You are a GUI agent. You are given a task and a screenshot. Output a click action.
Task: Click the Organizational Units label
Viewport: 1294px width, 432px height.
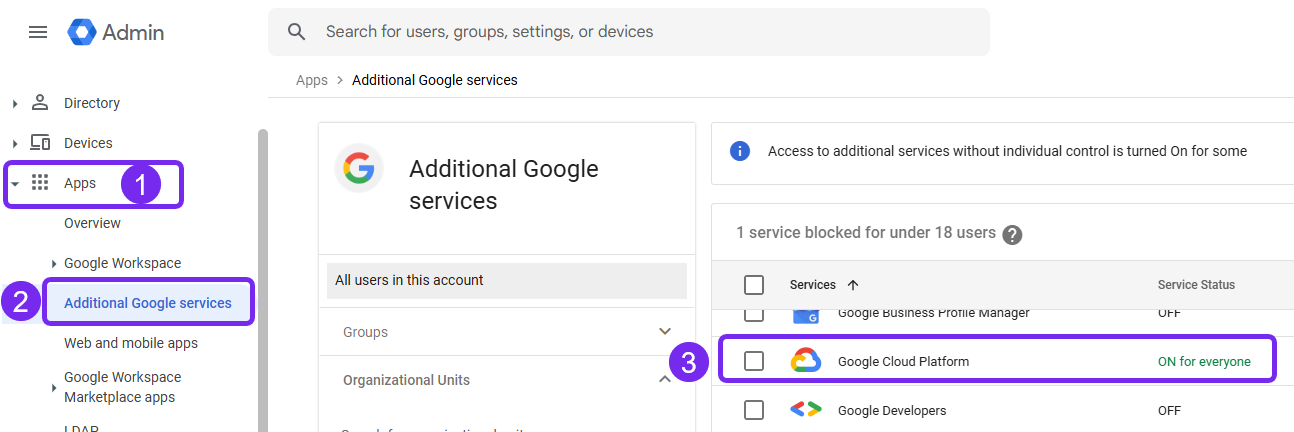406,380
